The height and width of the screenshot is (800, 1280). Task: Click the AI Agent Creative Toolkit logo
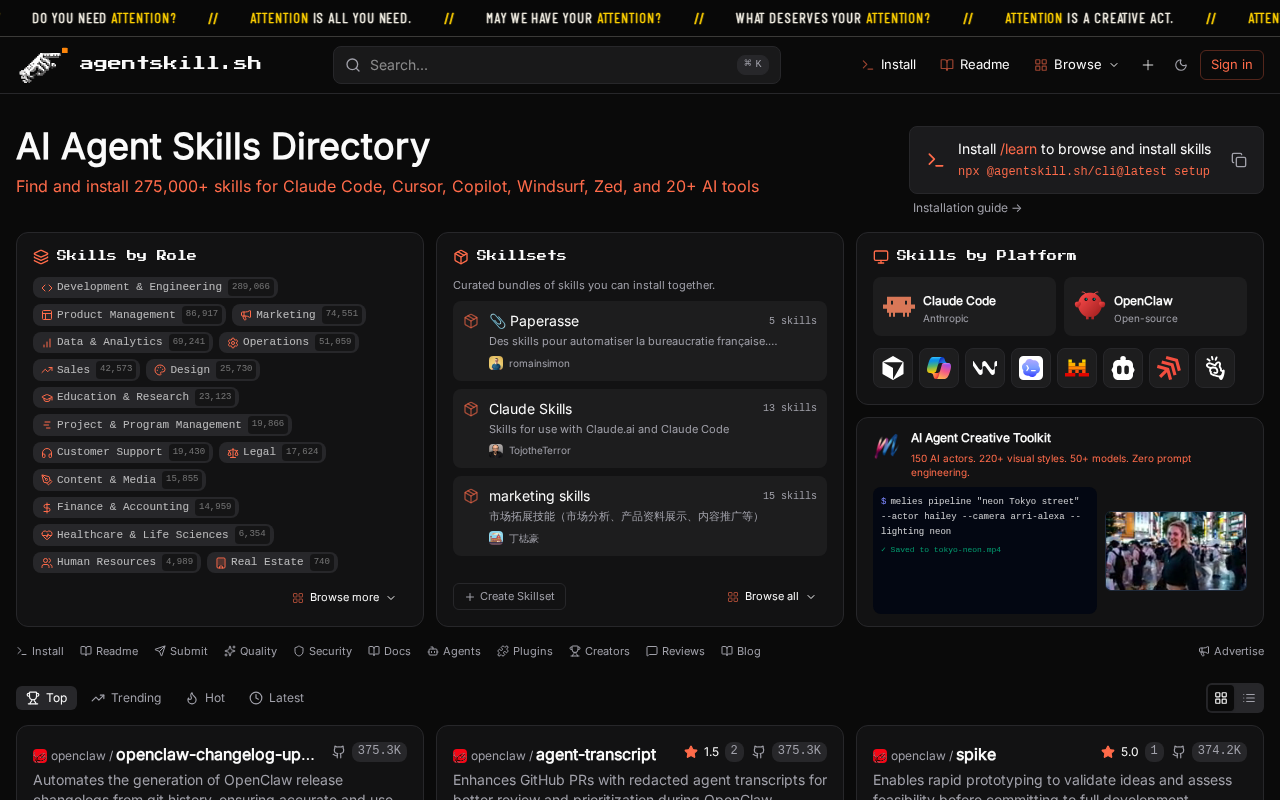click(887, 446)
